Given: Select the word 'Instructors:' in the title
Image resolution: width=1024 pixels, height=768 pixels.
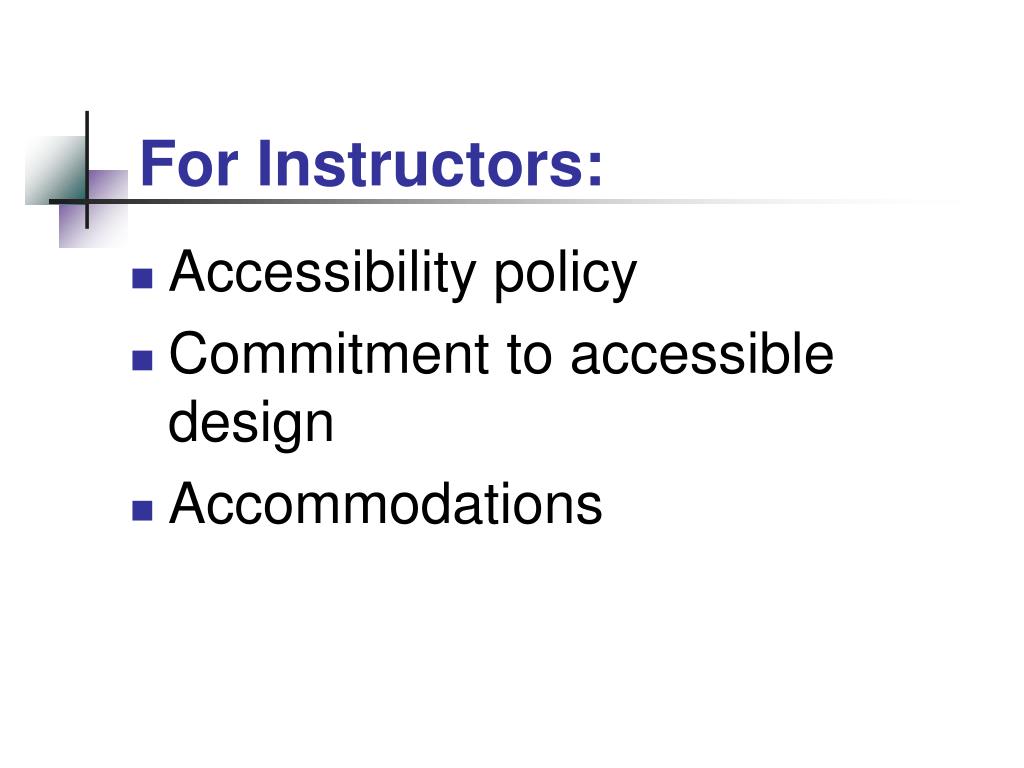Looking at the screenshot, I should [430, 164].
